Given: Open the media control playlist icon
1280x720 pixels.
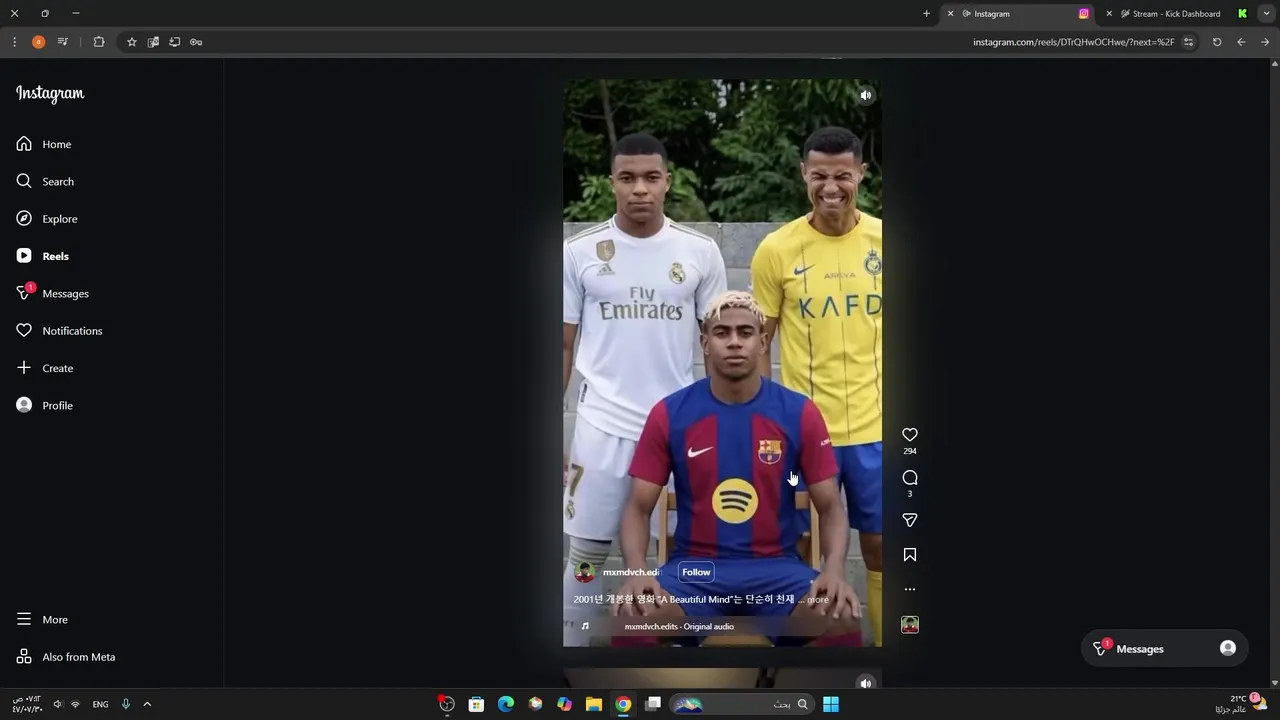Looking at the screenshot, I should click(x=63, y=42).
